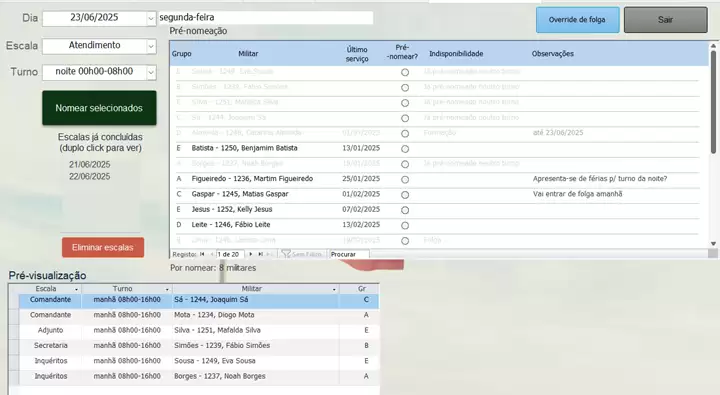Image resolution: width=720 pixels, height=395 pixels.
Task: Click the Override de folga button
Action: [577, 20]
